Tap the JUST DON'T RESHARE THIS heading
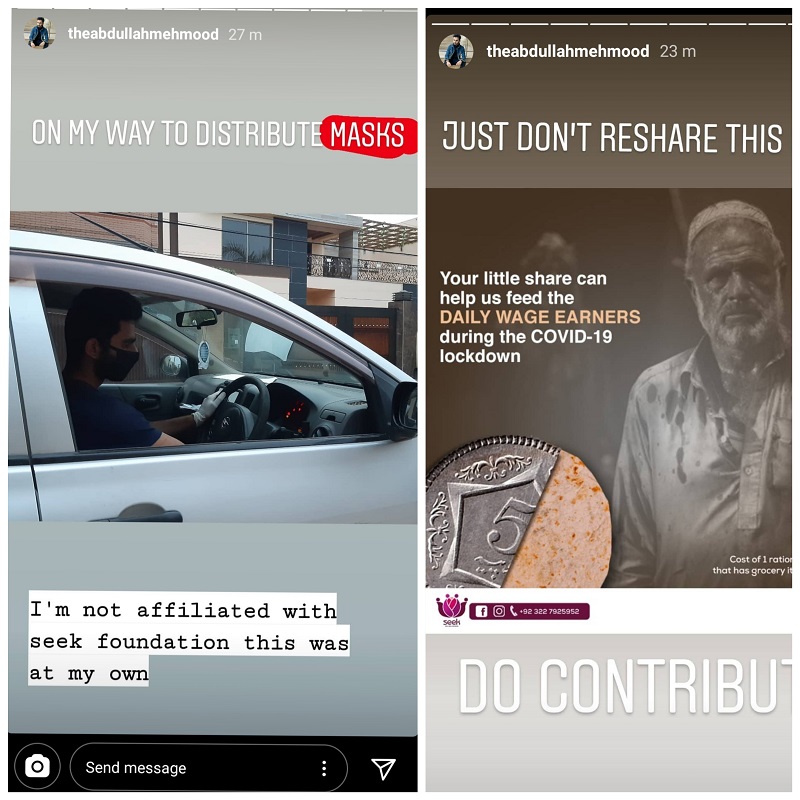 612,137
